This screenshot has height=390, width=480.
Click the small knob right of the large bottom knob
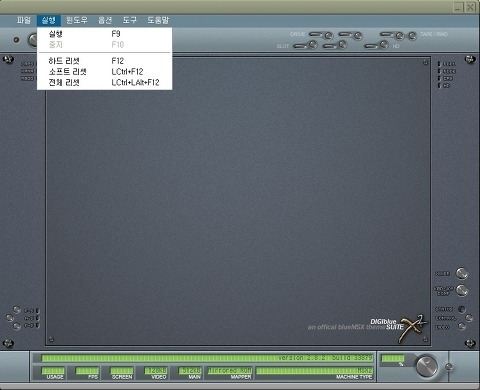[449, 367]
